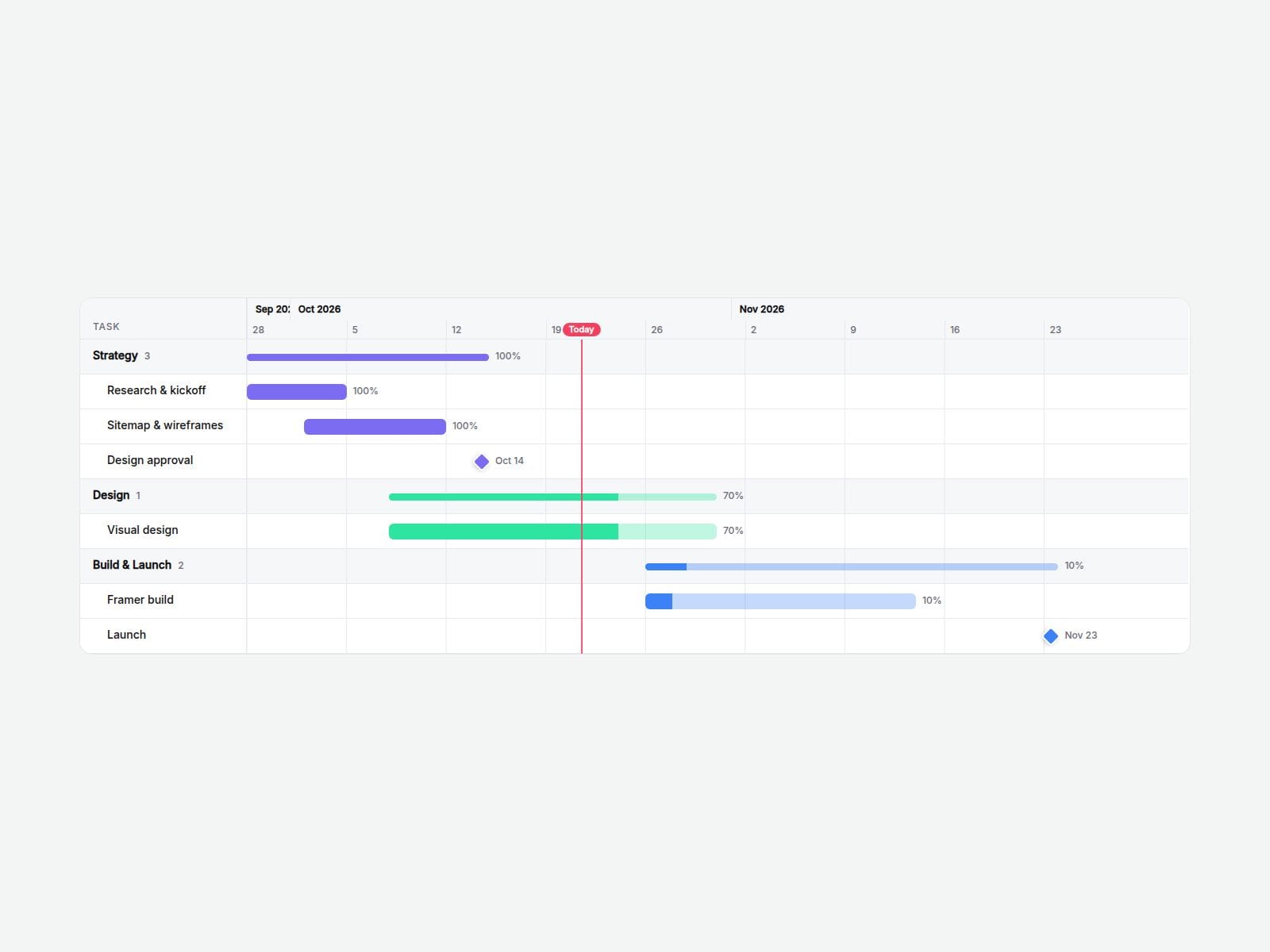Image resolution: width=1270 pixels, height=952 pixels.
Task: Click the Sitemap & wireframes 100% label
Action: (x=465, y=426)
